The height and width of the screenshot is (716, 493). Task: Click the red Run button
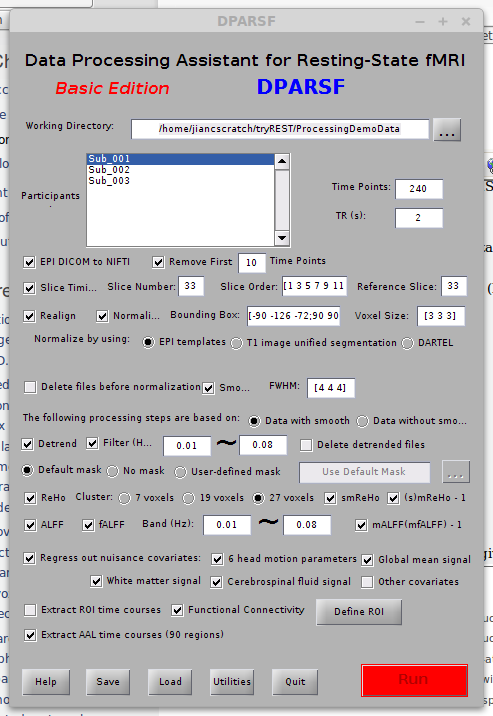[414, 680]
